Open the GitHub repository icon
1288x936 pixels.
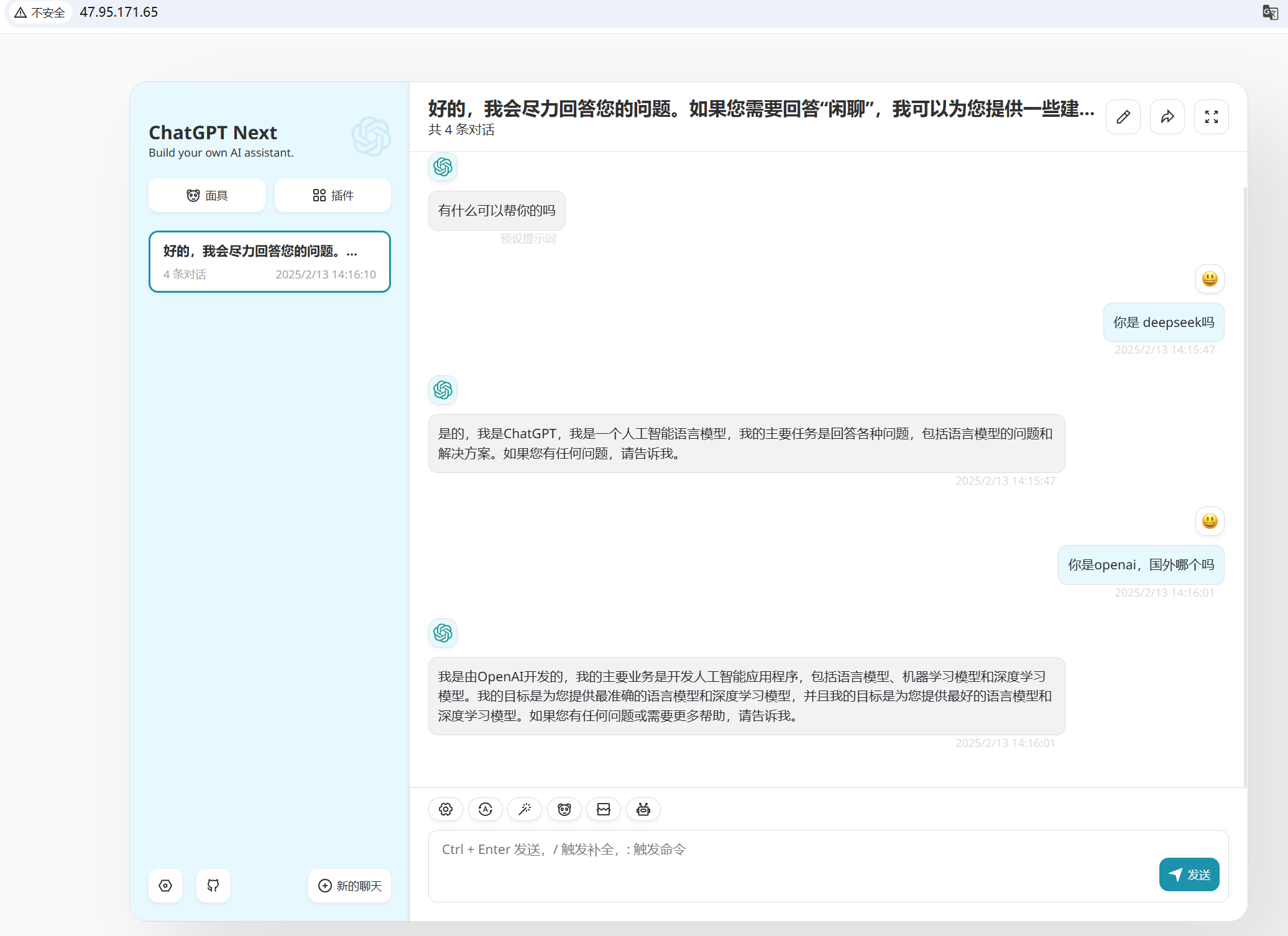(213, 886)
